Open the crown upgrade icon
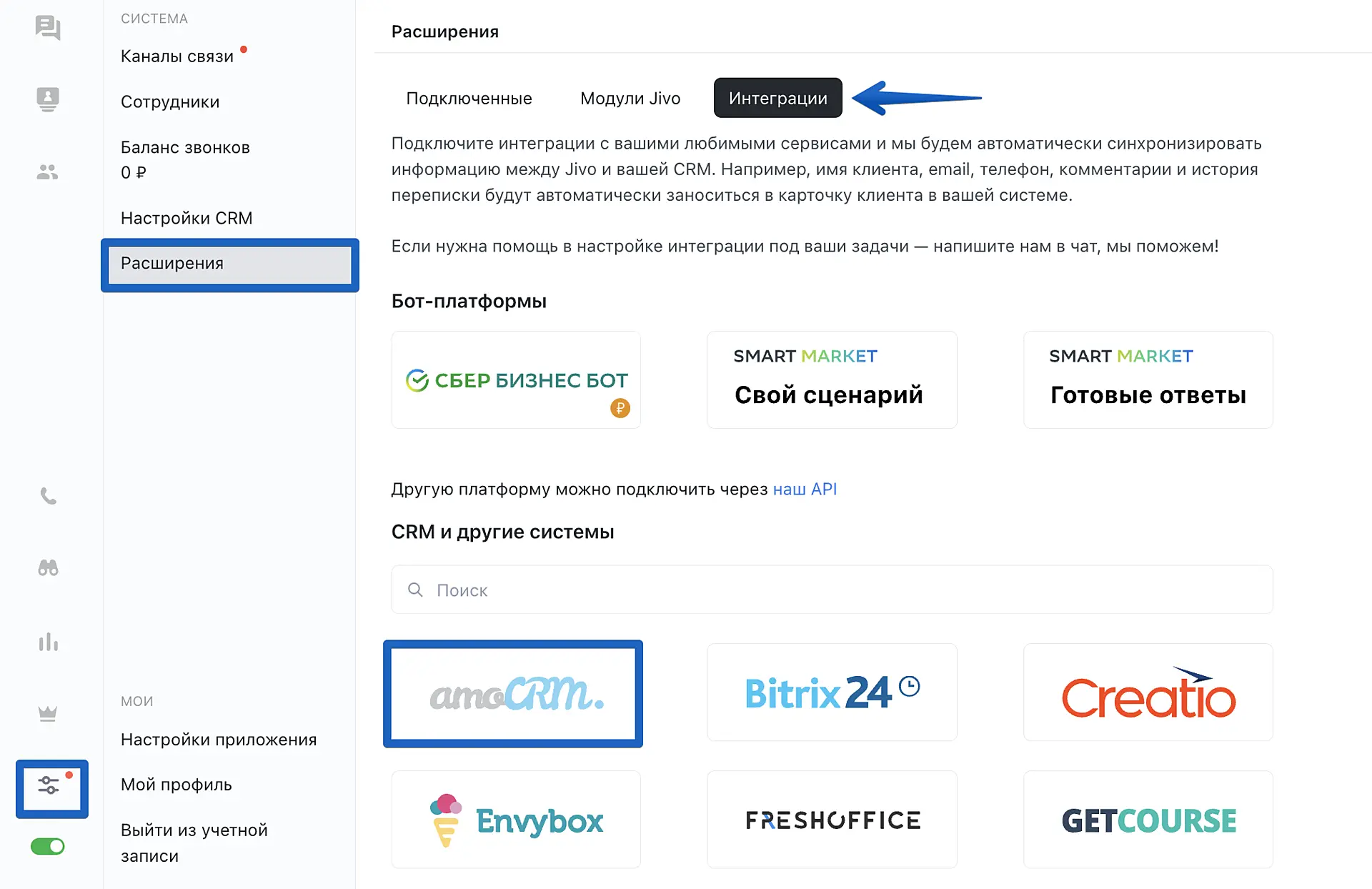Image resolution: width=1372 pixels, height=889 pixels. coord(48,713)
